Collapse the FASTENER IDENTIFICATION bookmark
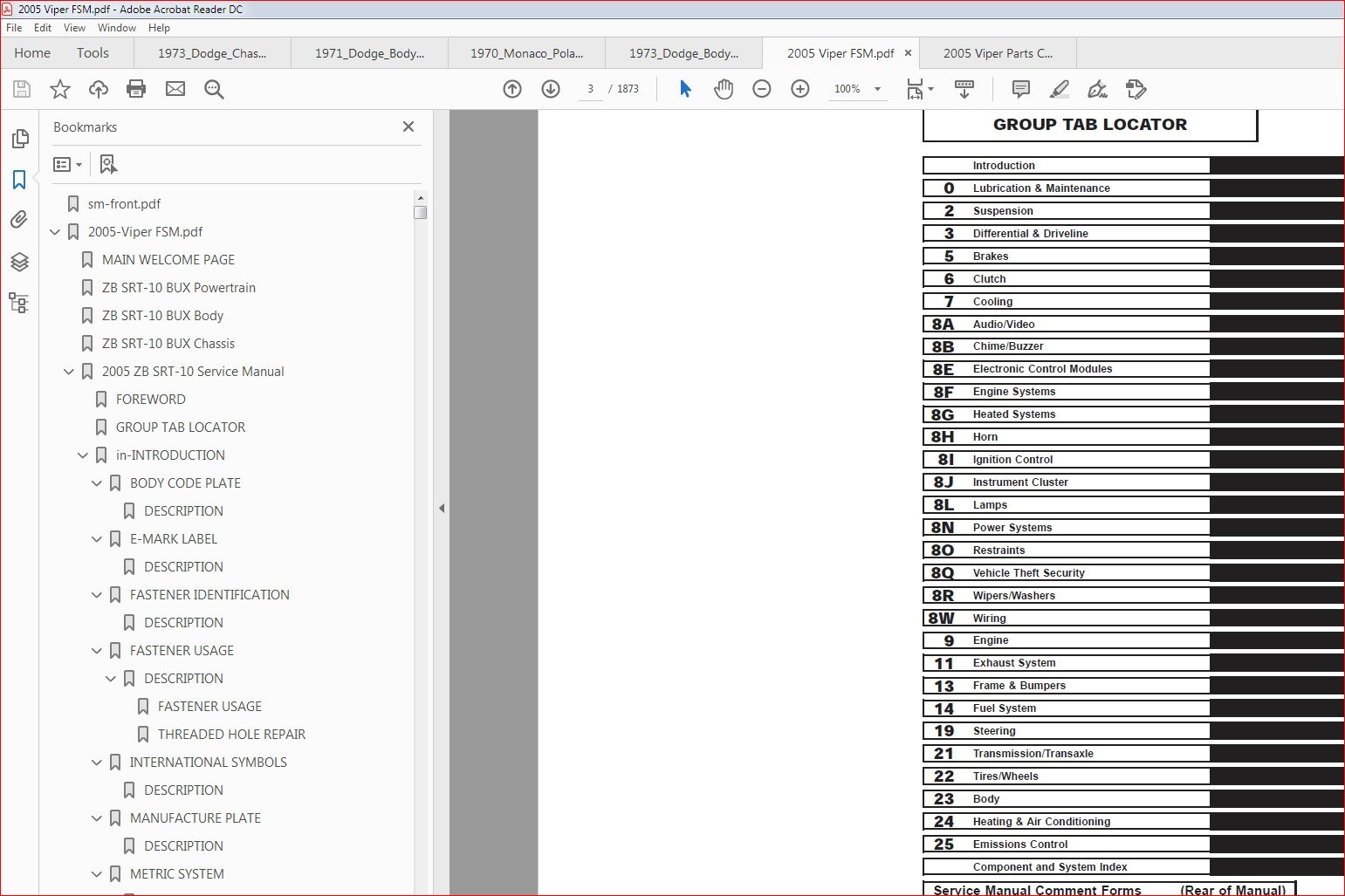Image resolution: width=1345 pixels, height=896 pixels. (97, 595)
